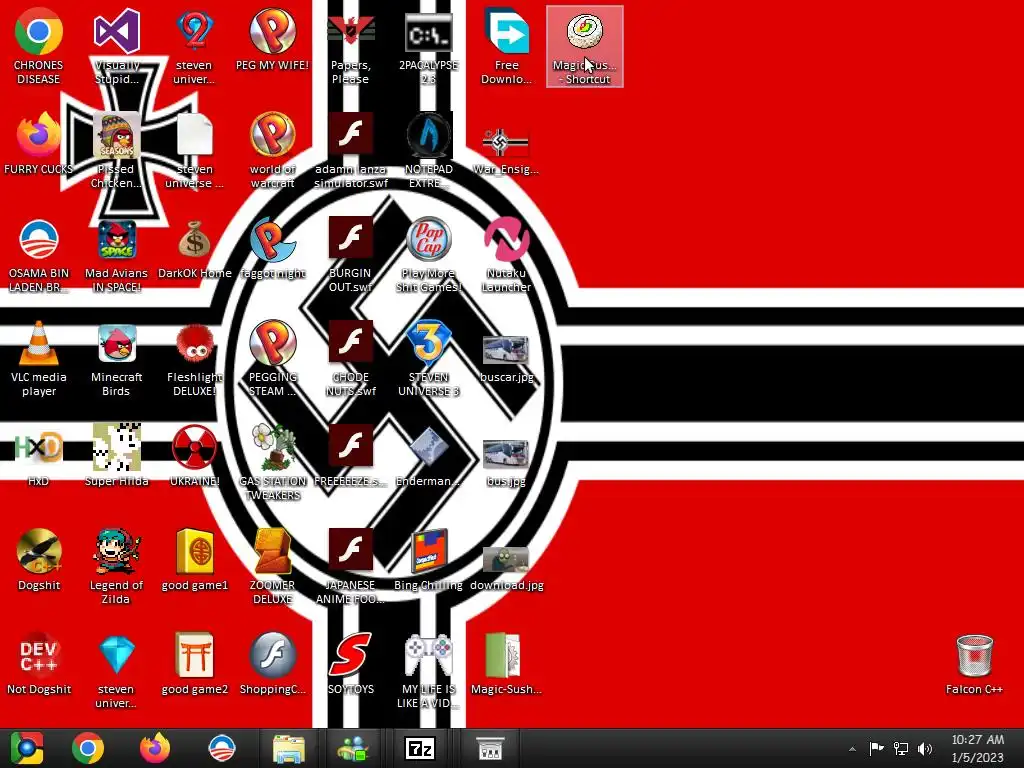The width and height of the screenshot is (1024, 768).
Task: Open the FREEEEEZE.s... Flash file
Action: coord(351,455)
